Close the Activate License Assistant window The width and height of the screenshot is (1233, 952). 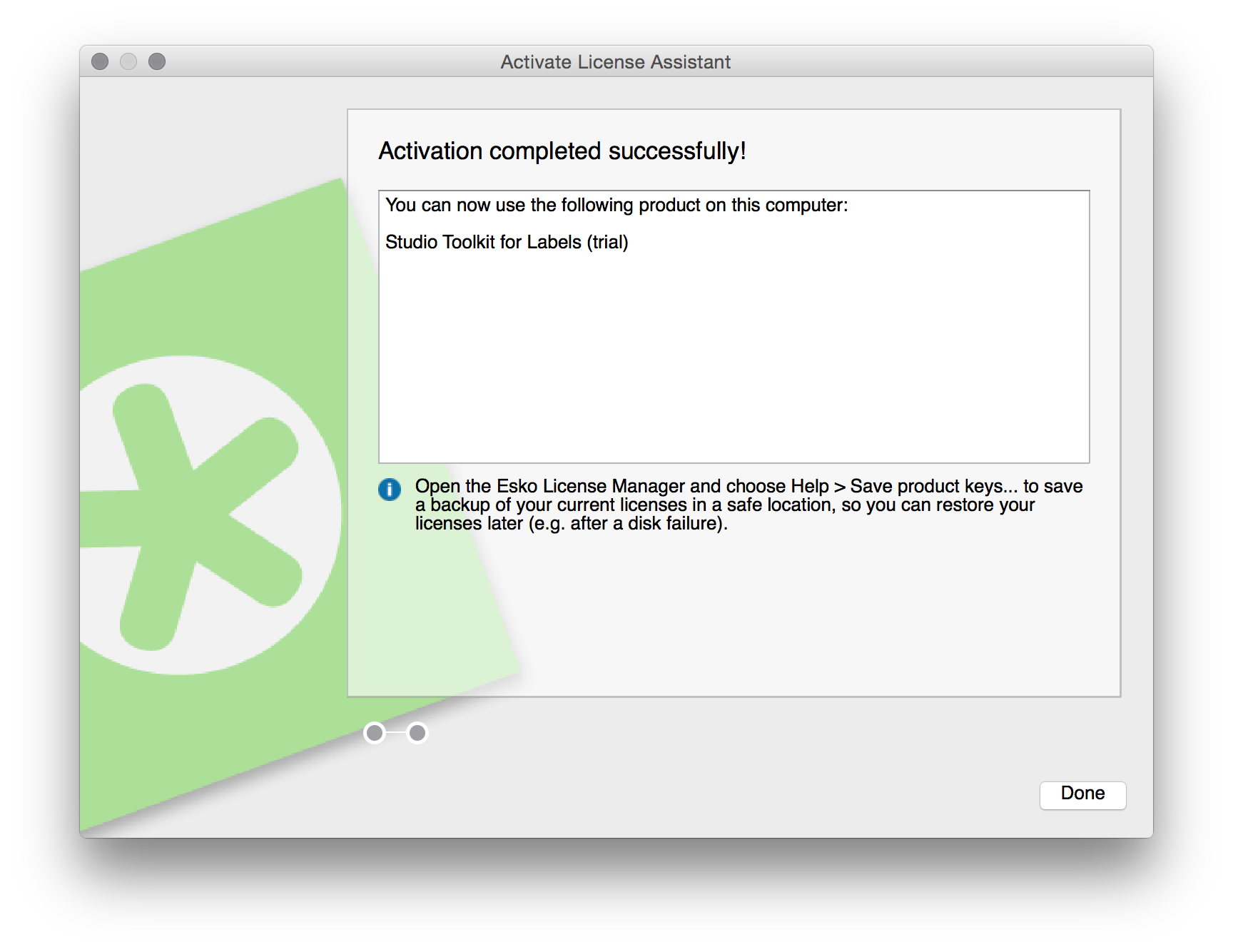(x=100, y=62)
